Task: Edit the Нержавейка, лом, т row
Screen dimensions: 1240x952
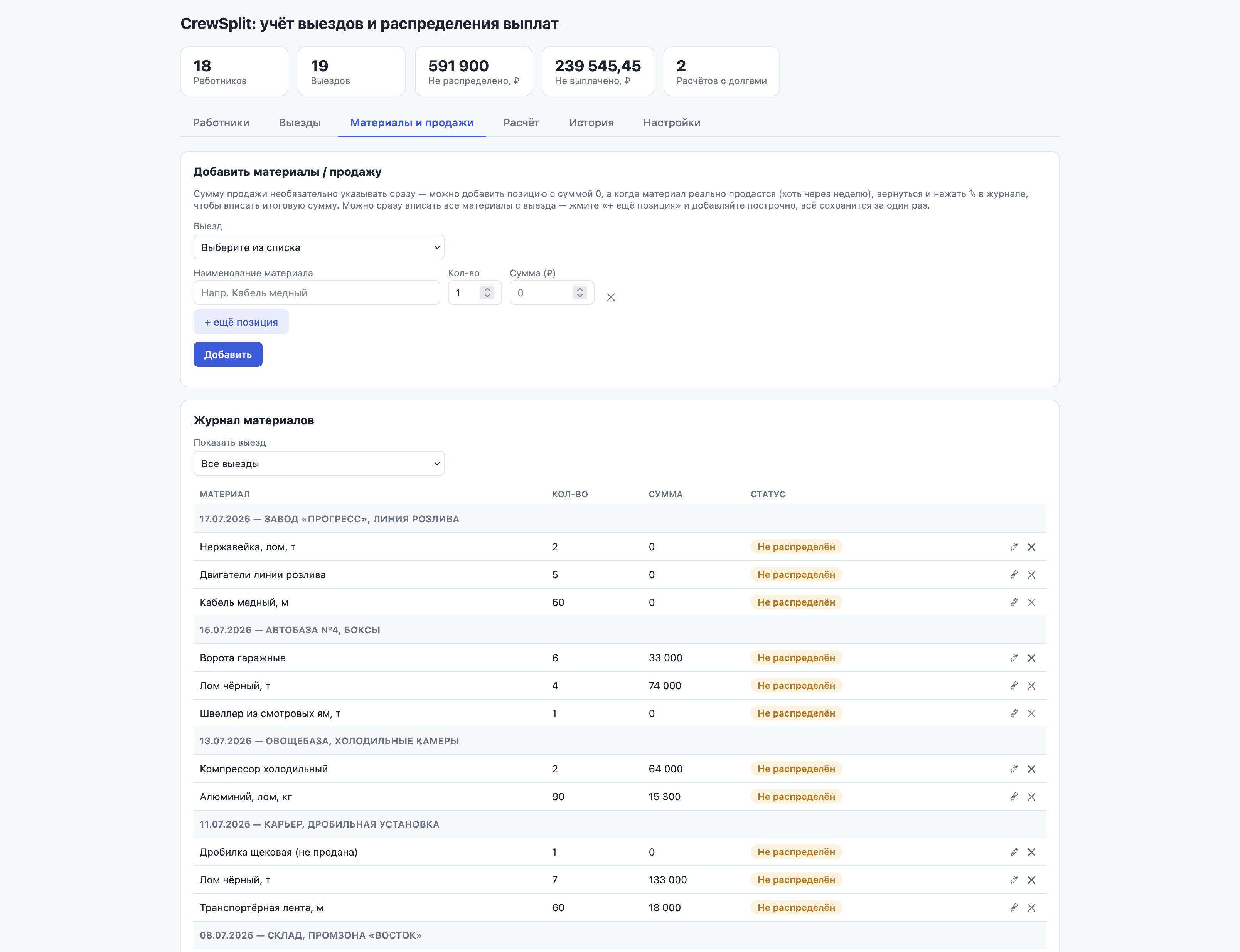Action: 1014,547
